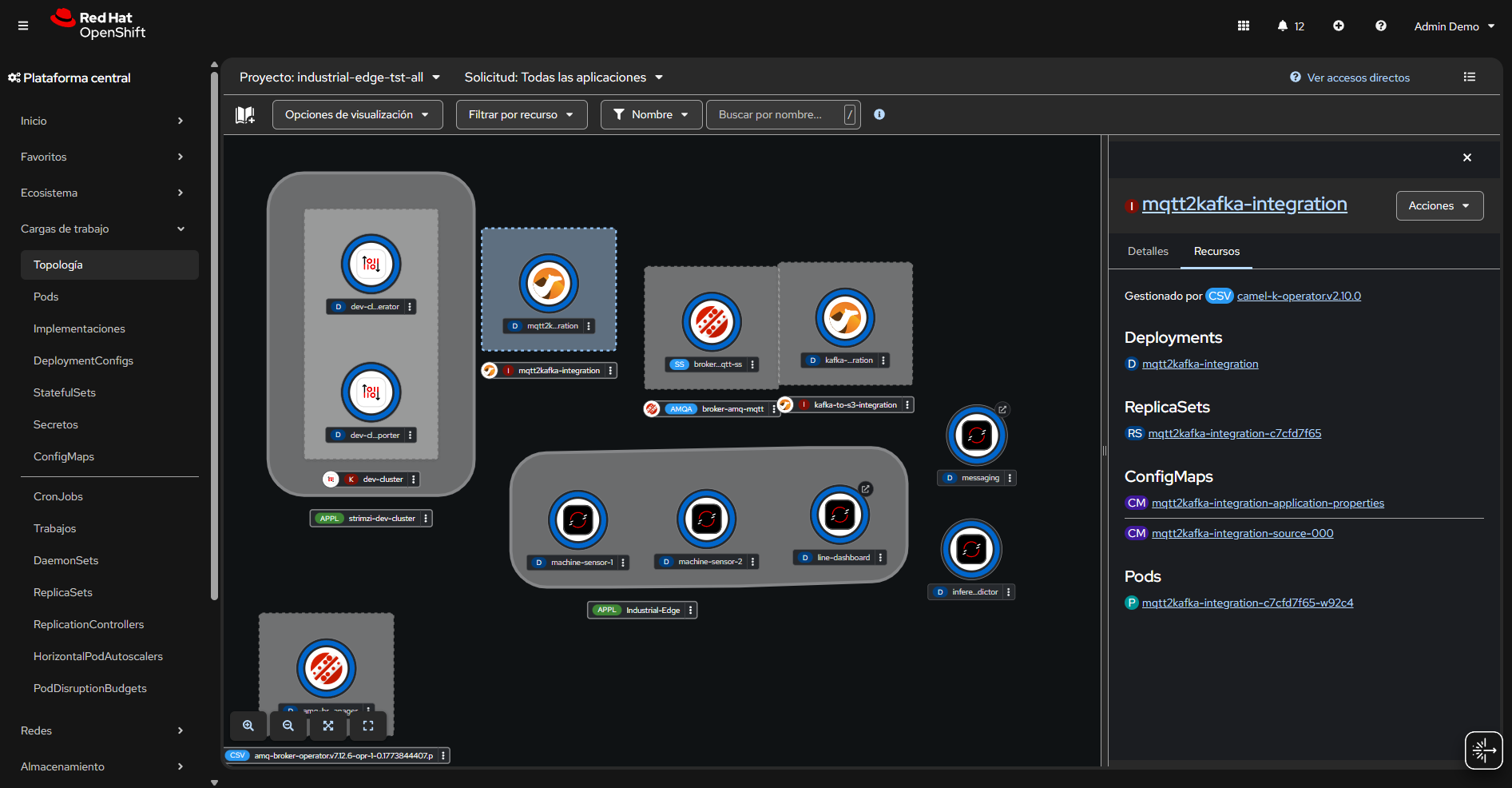Click the add to project book icon
The image size is (1512, 788).
click(245, 114)
